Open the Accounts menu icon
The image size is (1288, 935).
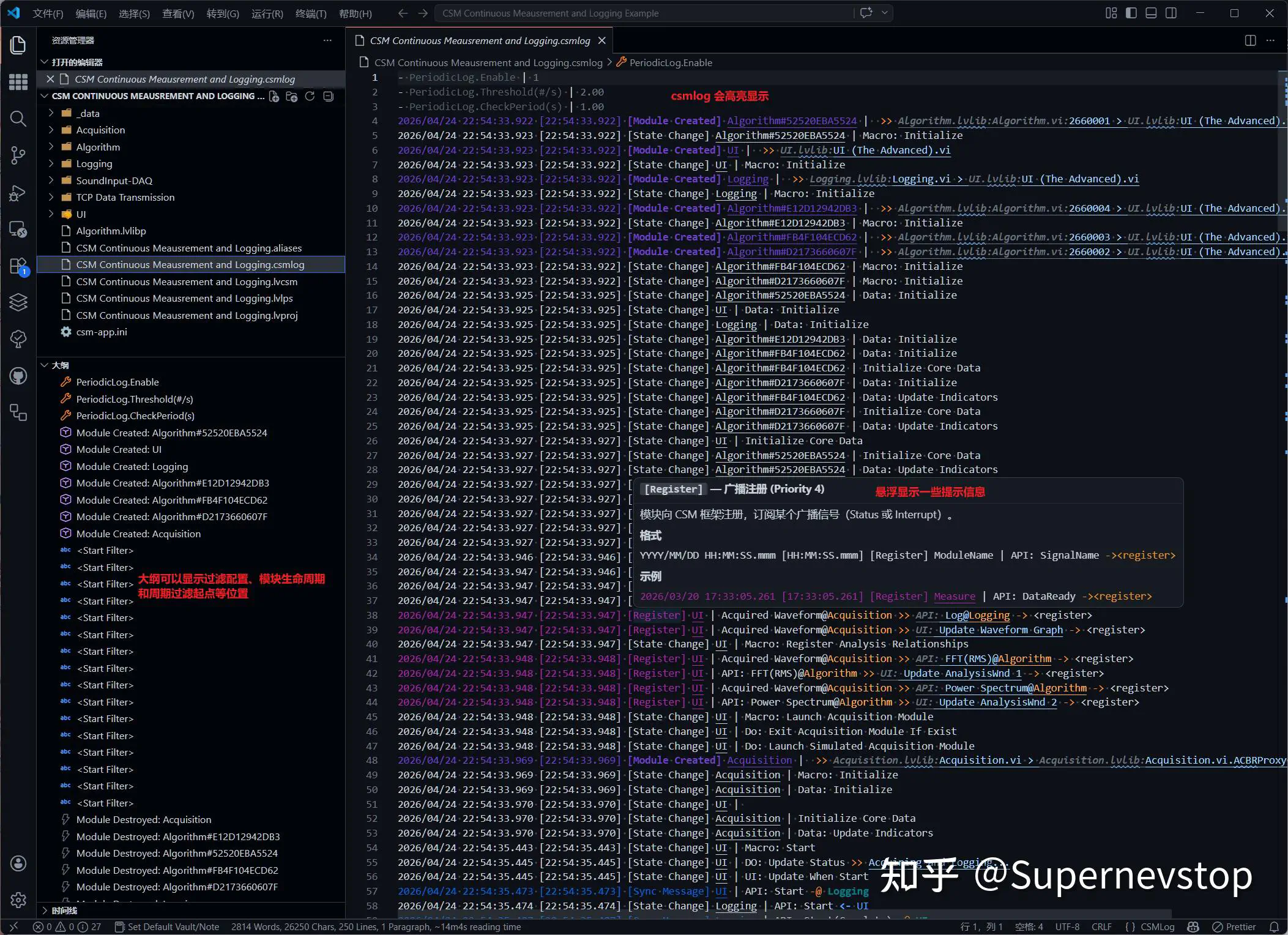click(18, 863)
